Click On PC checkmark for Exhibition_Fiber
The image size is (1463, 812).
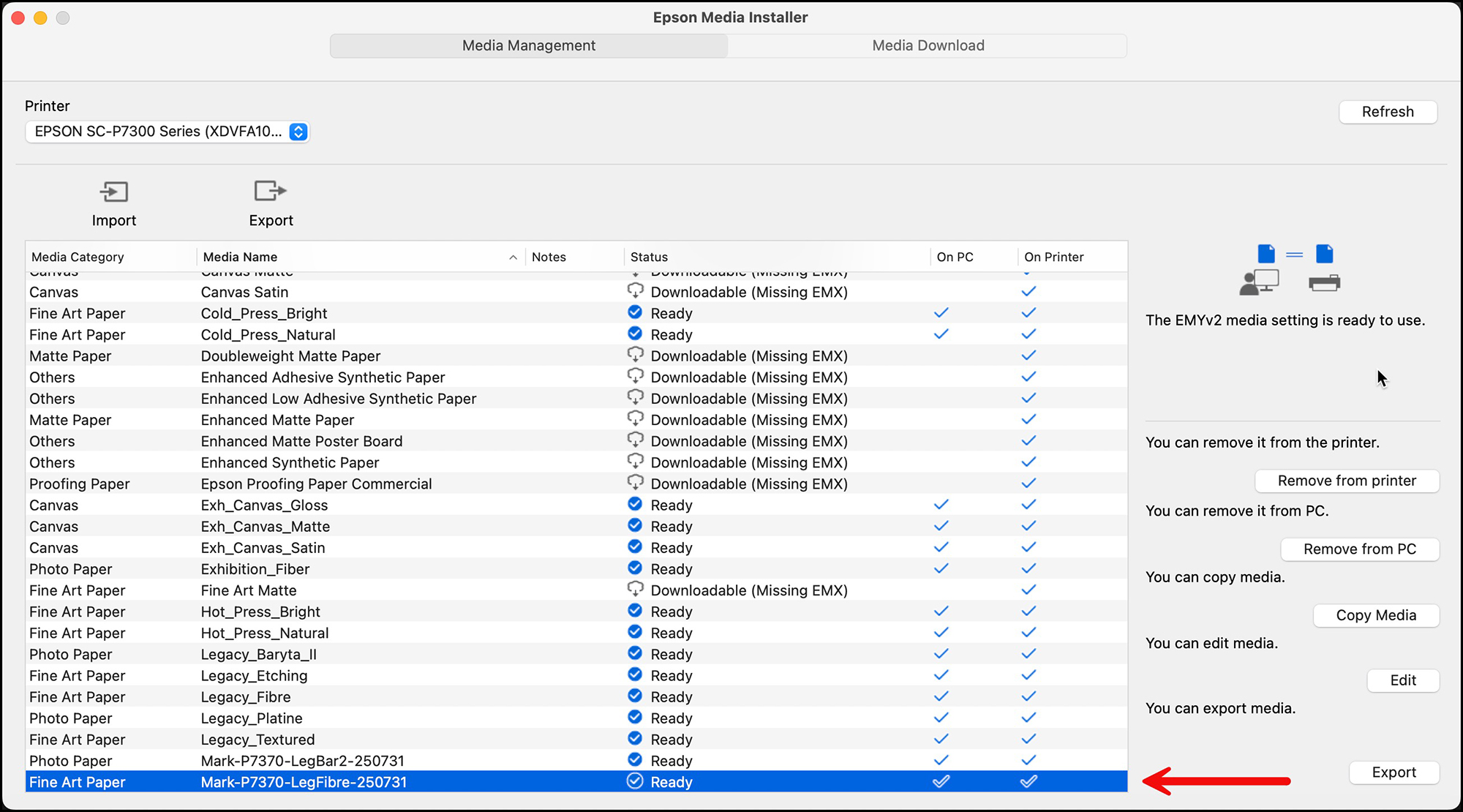point(941,568)
